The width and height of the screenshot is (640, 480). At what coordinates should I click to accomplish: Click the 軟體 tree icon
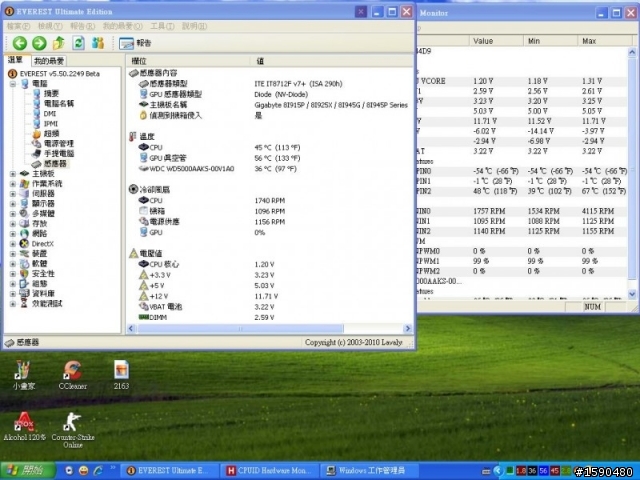(24, 264)
